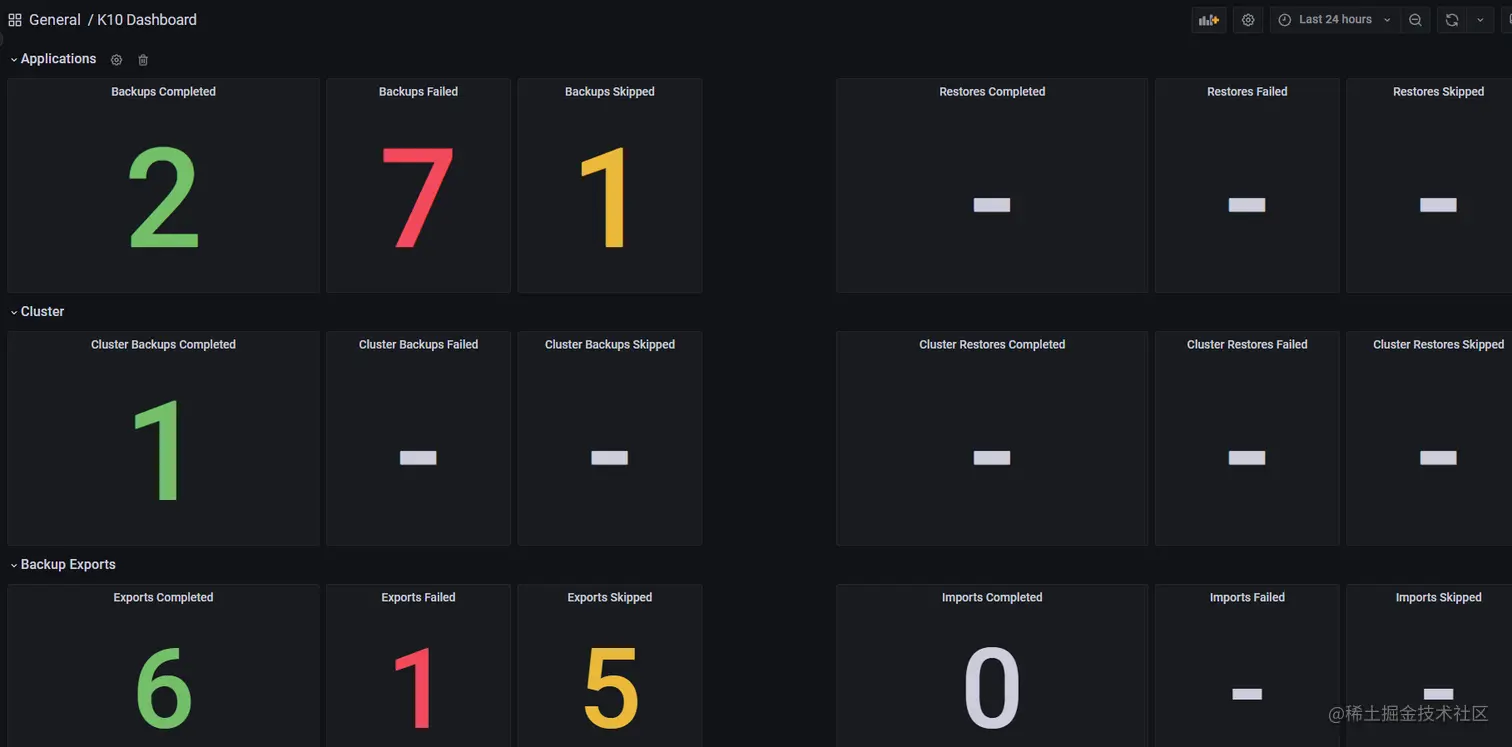This screenshot has height=747, width=1512.
Task: Open the Exports Completed panel title
Action: 163,598
